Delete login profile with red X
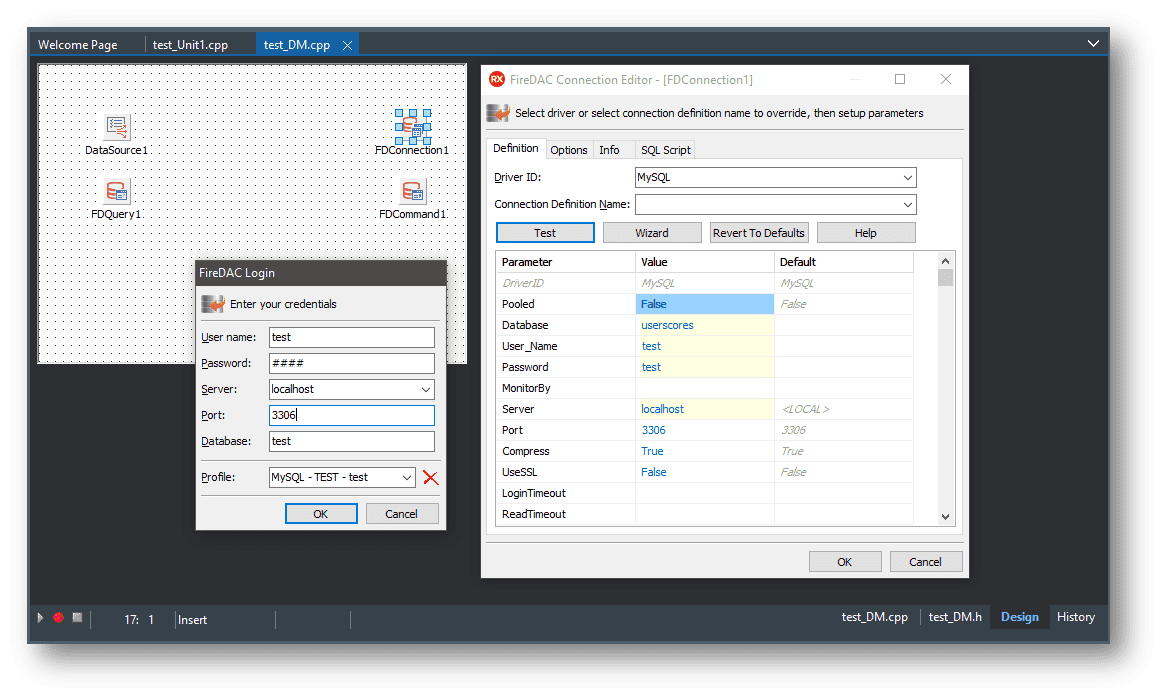The width and height of the screenshot is (1165, 699). pos(430,478)
